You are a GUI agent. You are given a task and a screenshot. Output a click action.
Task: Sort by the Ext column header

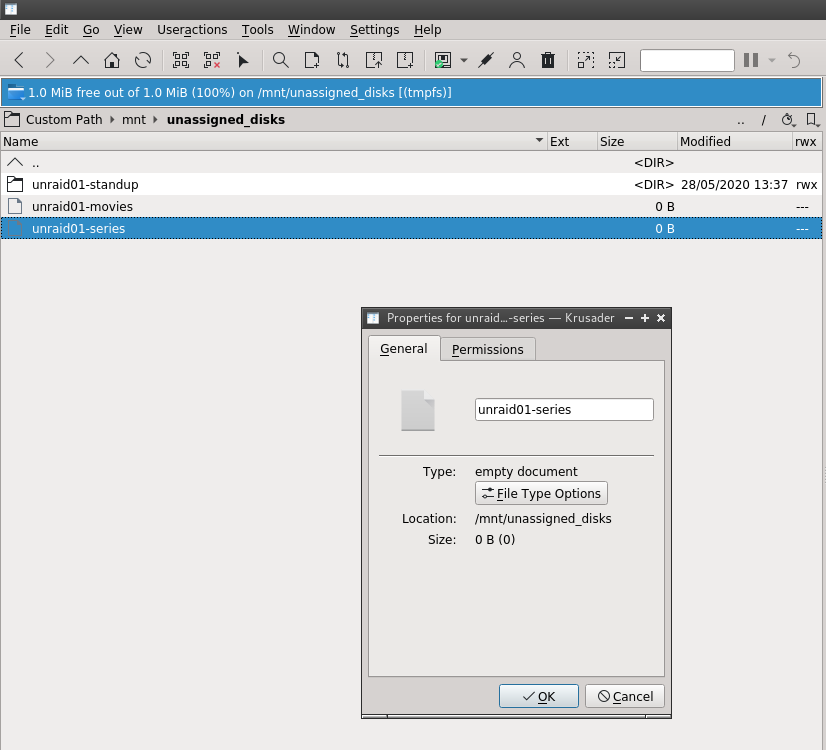click(x=572, y=142)
